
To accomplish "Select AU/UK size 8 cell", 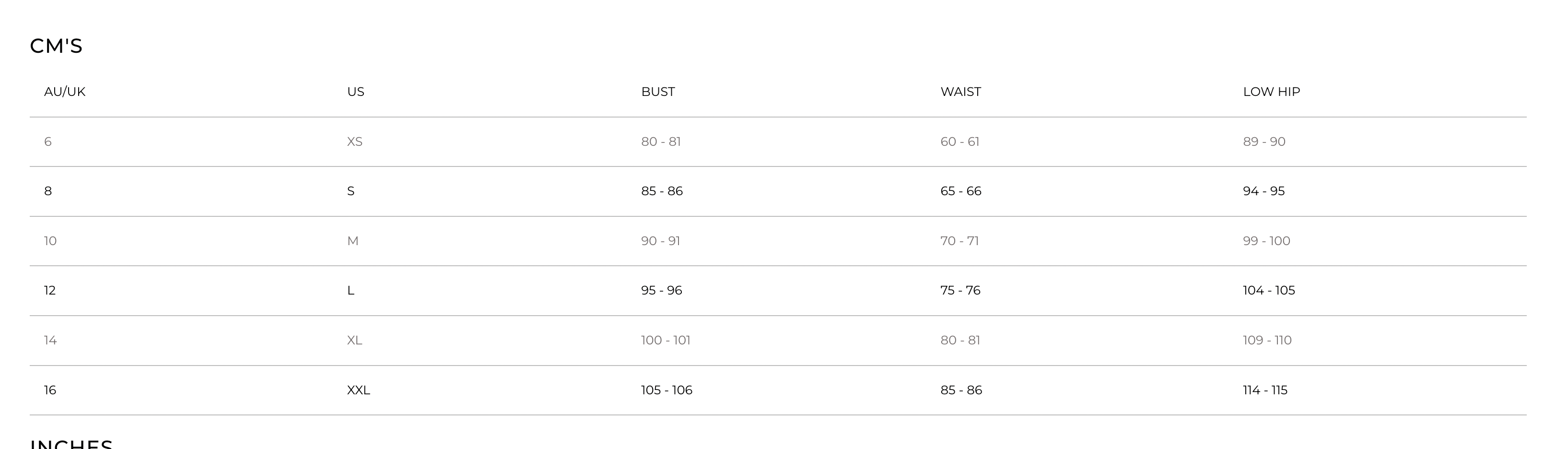I will coord(48,191).
